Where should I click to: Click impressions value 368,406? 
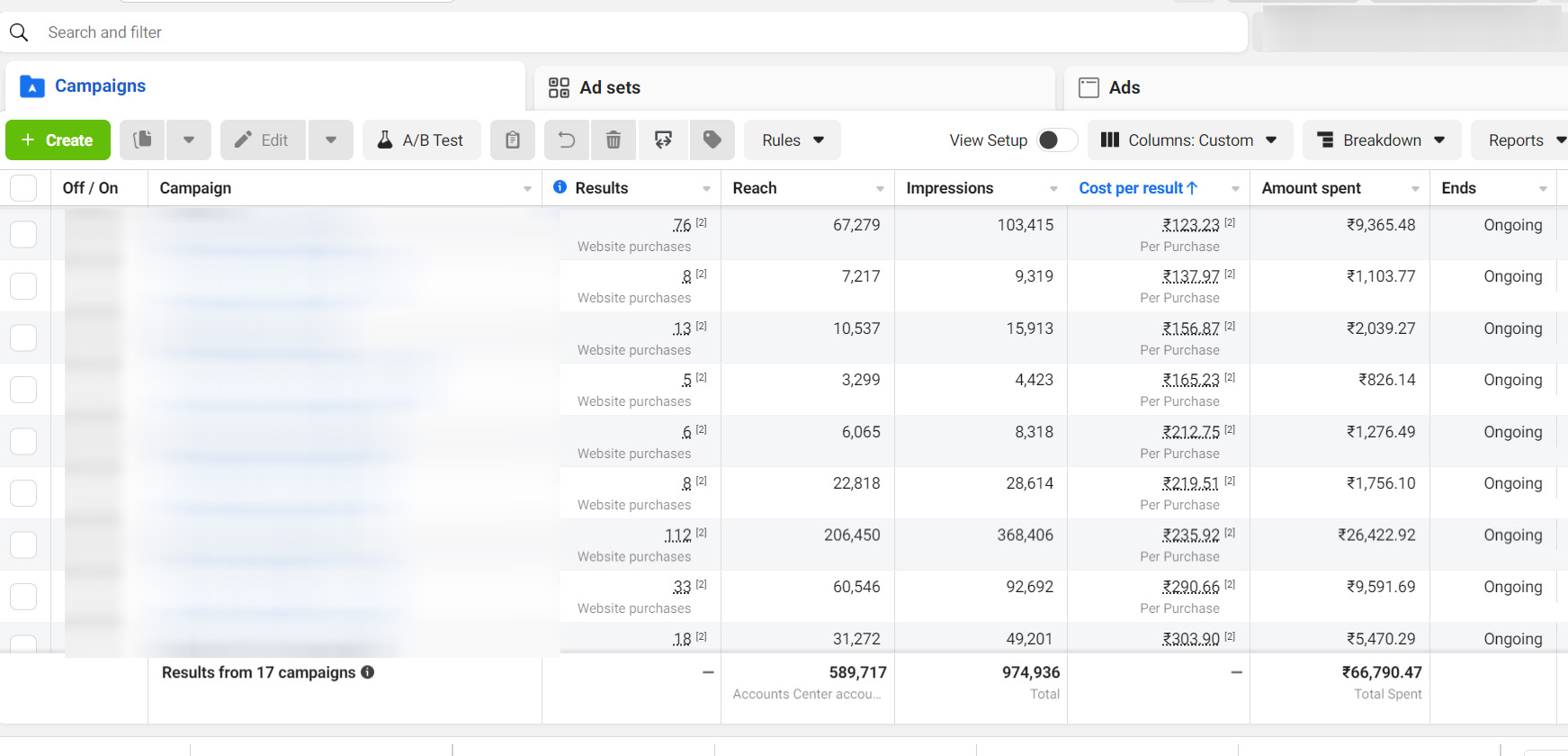(1025, 535)
